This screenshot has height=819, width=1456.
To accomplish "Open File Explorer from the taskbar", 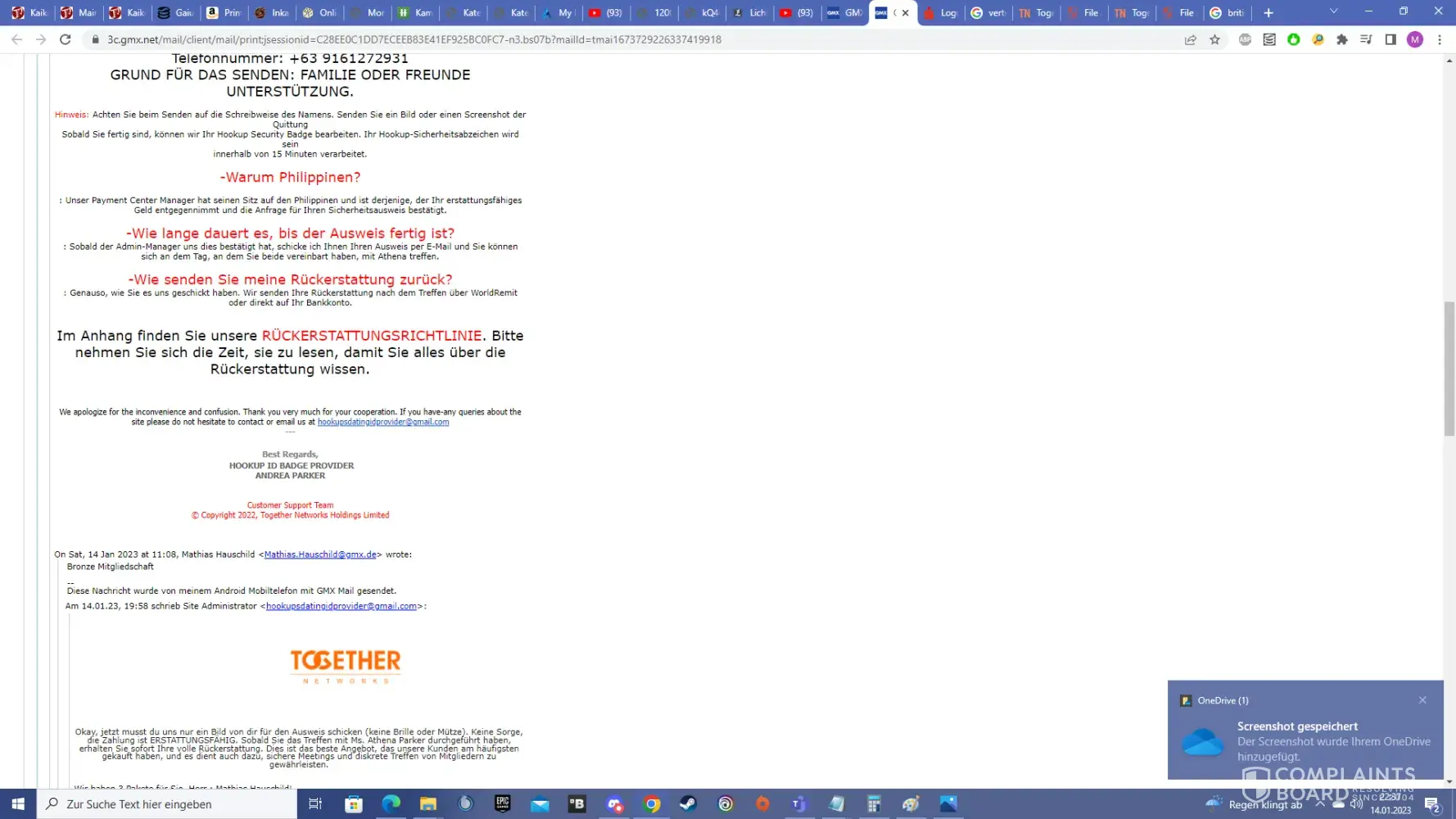I will pos(428,804).
